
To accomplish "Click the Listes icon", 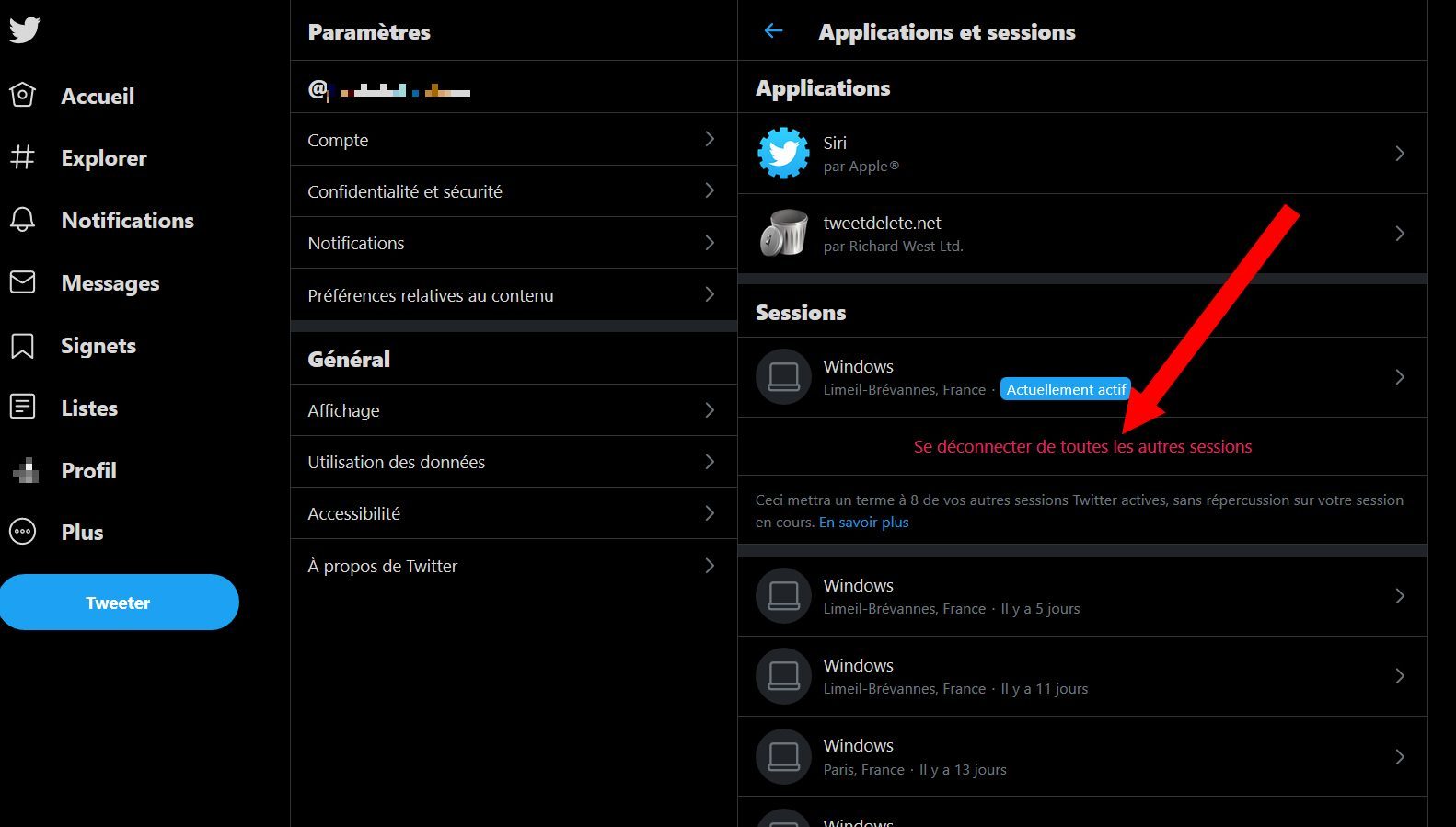I will [x=23, y=407].
